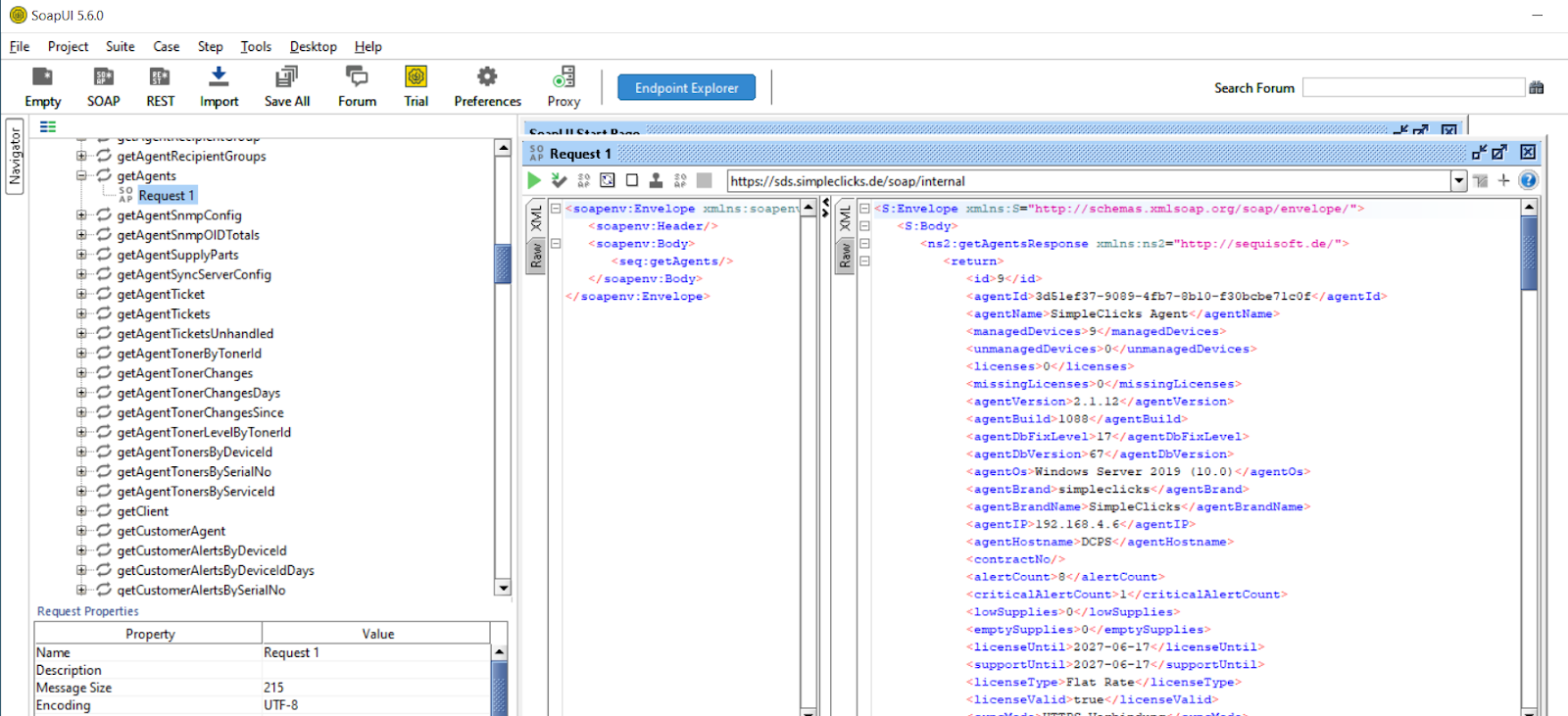Click the Endpoint Explorer button
The height and width of the screenshot is (716, 1568).
point(686,87)
